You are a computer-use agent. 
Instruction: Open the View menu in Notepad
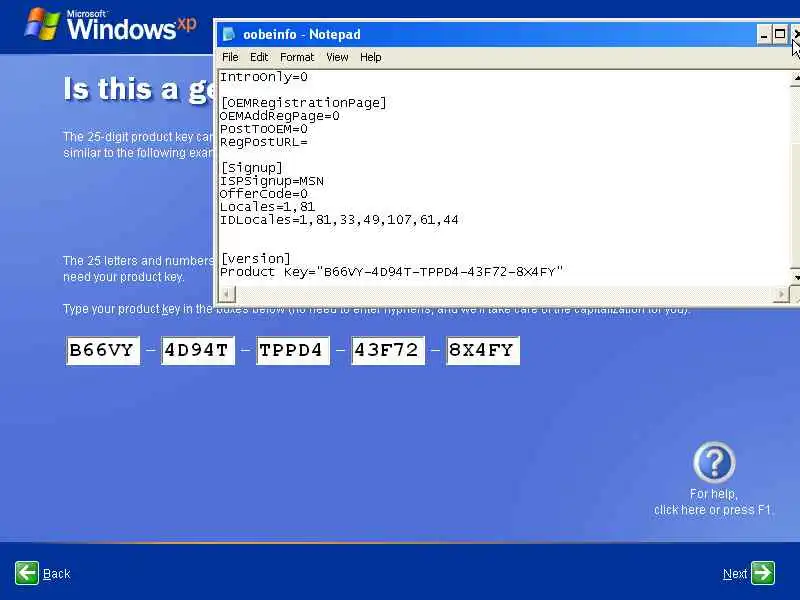337,57
